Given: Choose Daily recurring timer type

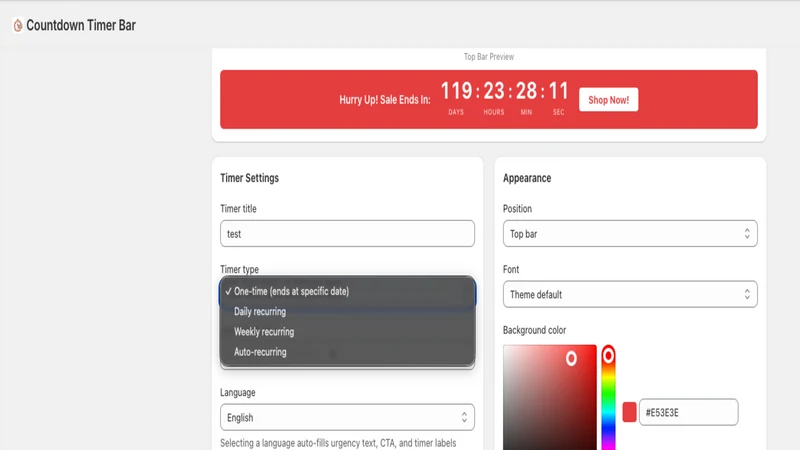Looking at the screenshot, I should click(x=347, y=311).
